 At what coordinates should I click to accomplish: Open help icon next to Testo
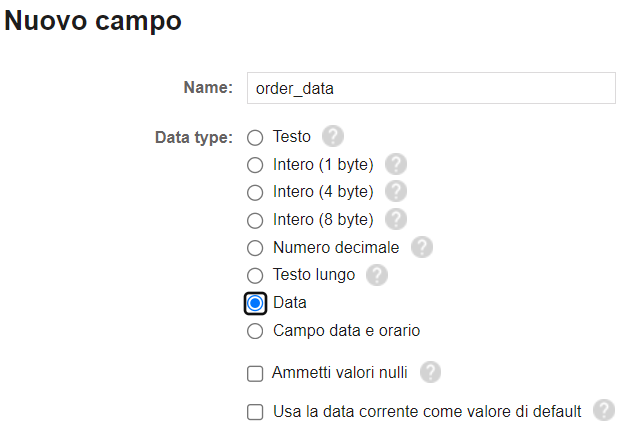[x=333, y=137]
